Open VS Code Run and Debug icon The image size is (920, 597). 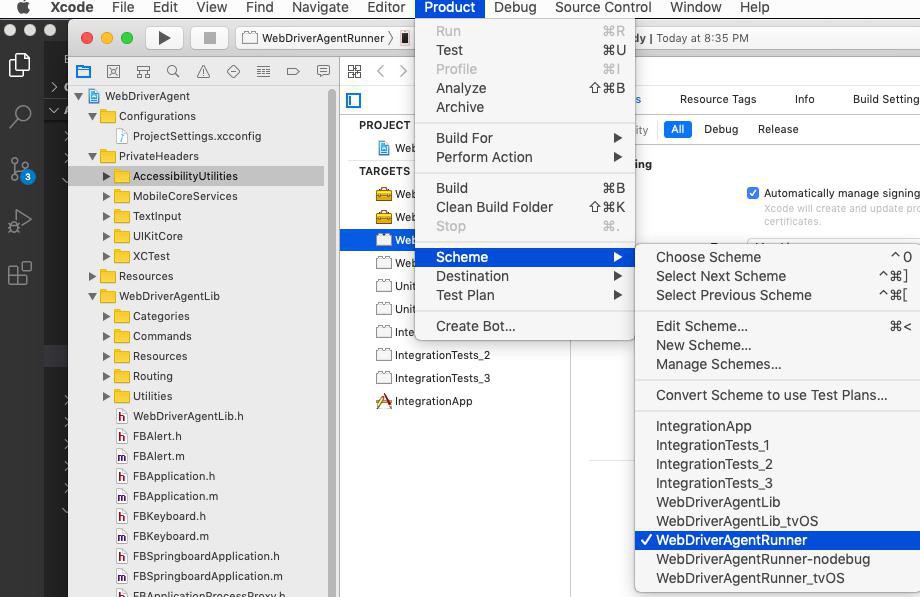point(19,221)
